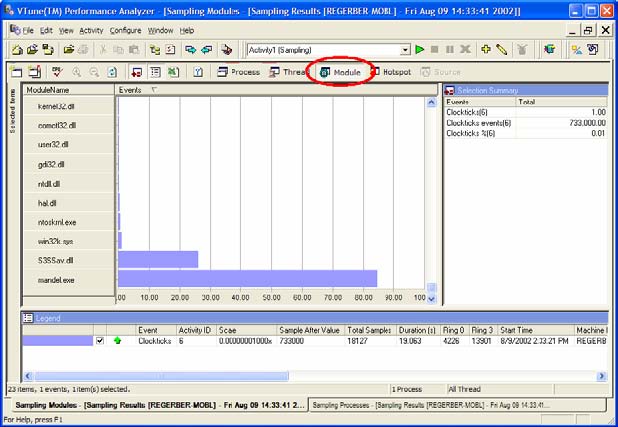Click the green Start Activity play icon
This screenshot has height=427, width=618.
(x=420, y=49)
